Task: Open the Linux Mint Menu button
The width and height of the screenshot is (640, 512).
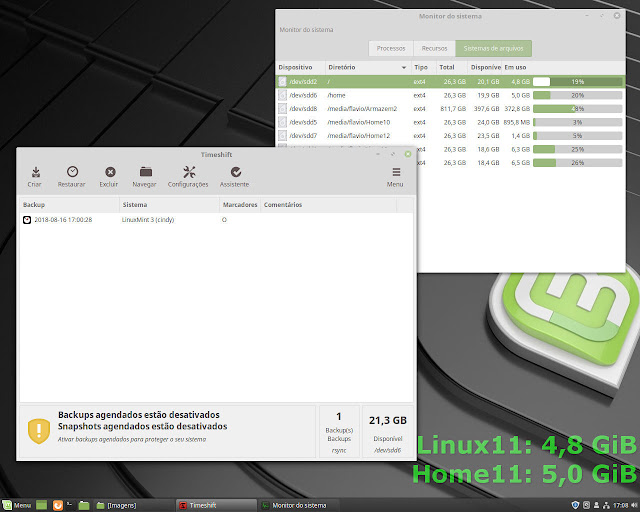Action: 17,505
